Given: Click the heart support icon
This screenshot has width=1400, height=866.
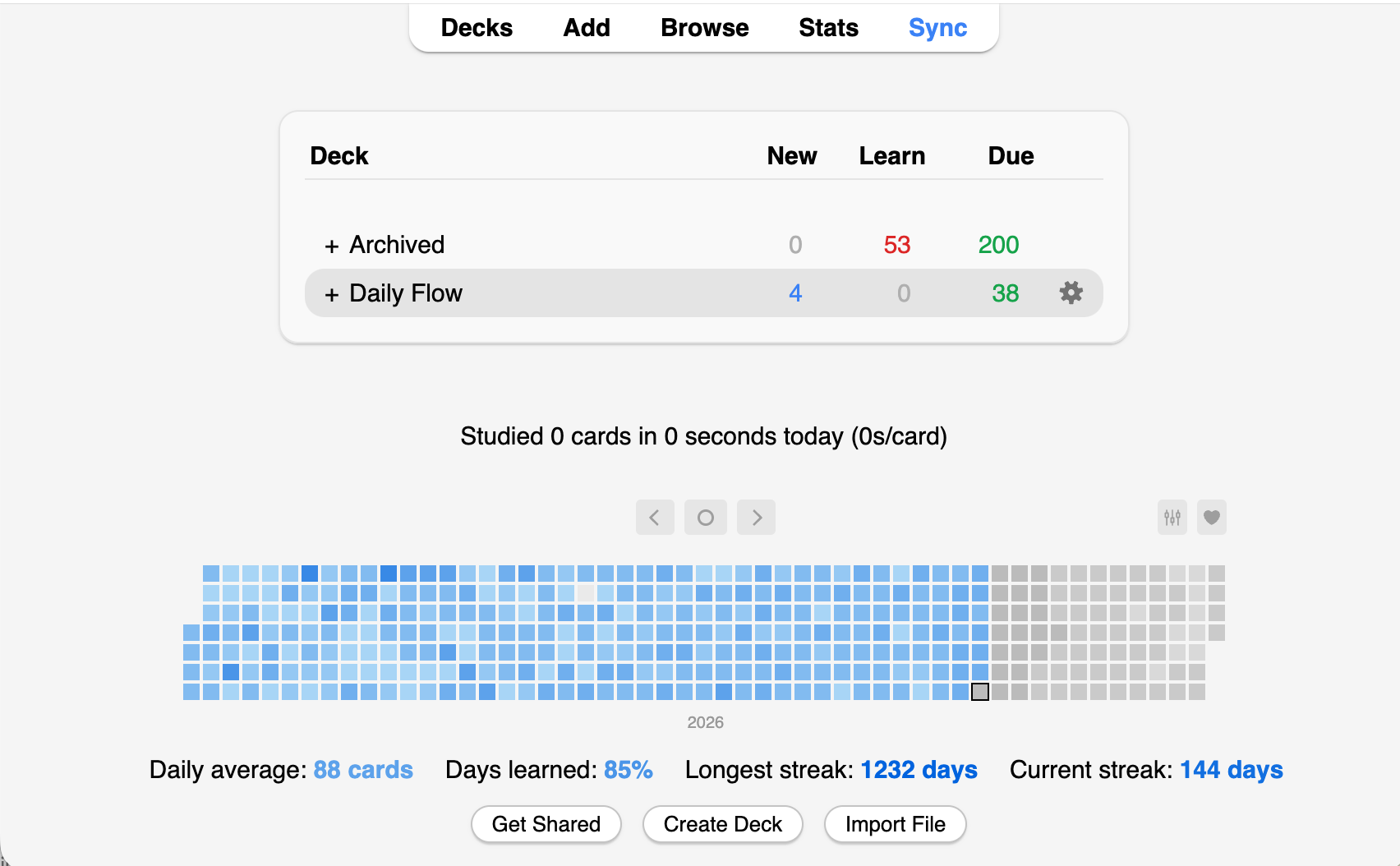Looking at the screenshot, I should [x=1212, y=518].
